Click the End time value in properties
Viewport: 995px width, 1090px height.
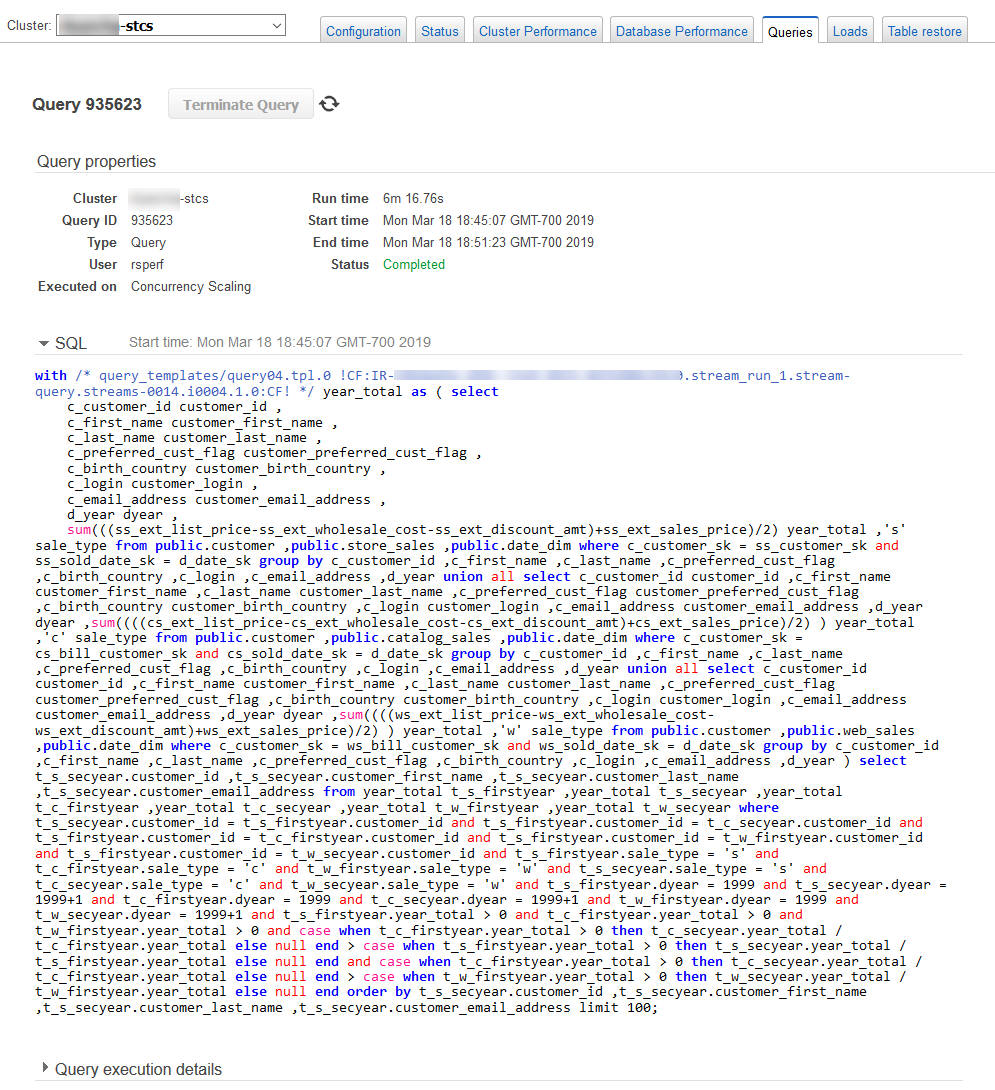(x=488, y=242)
